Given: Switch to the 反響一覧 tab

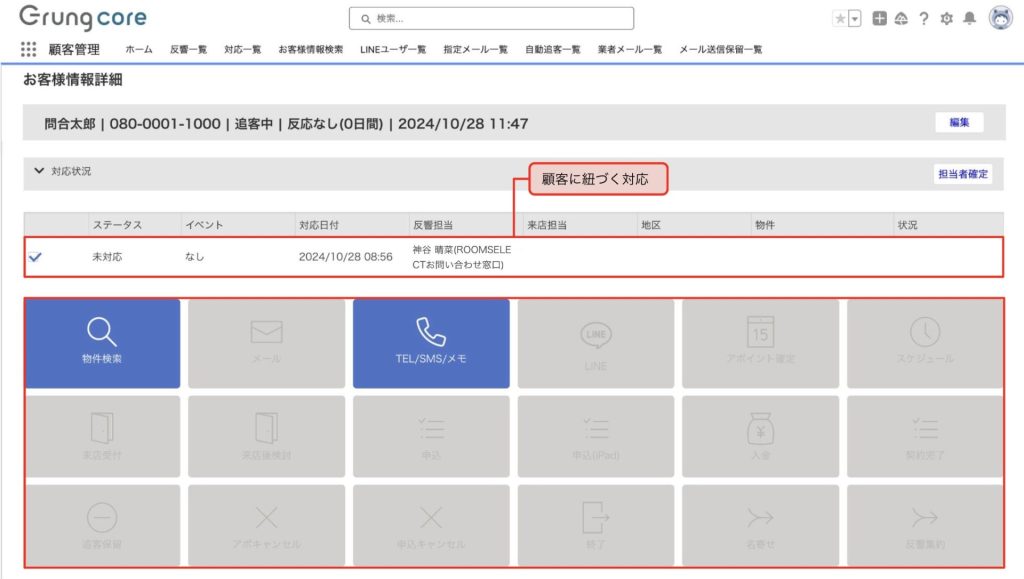Looking at the screenshot, I should tap(188, 49).
